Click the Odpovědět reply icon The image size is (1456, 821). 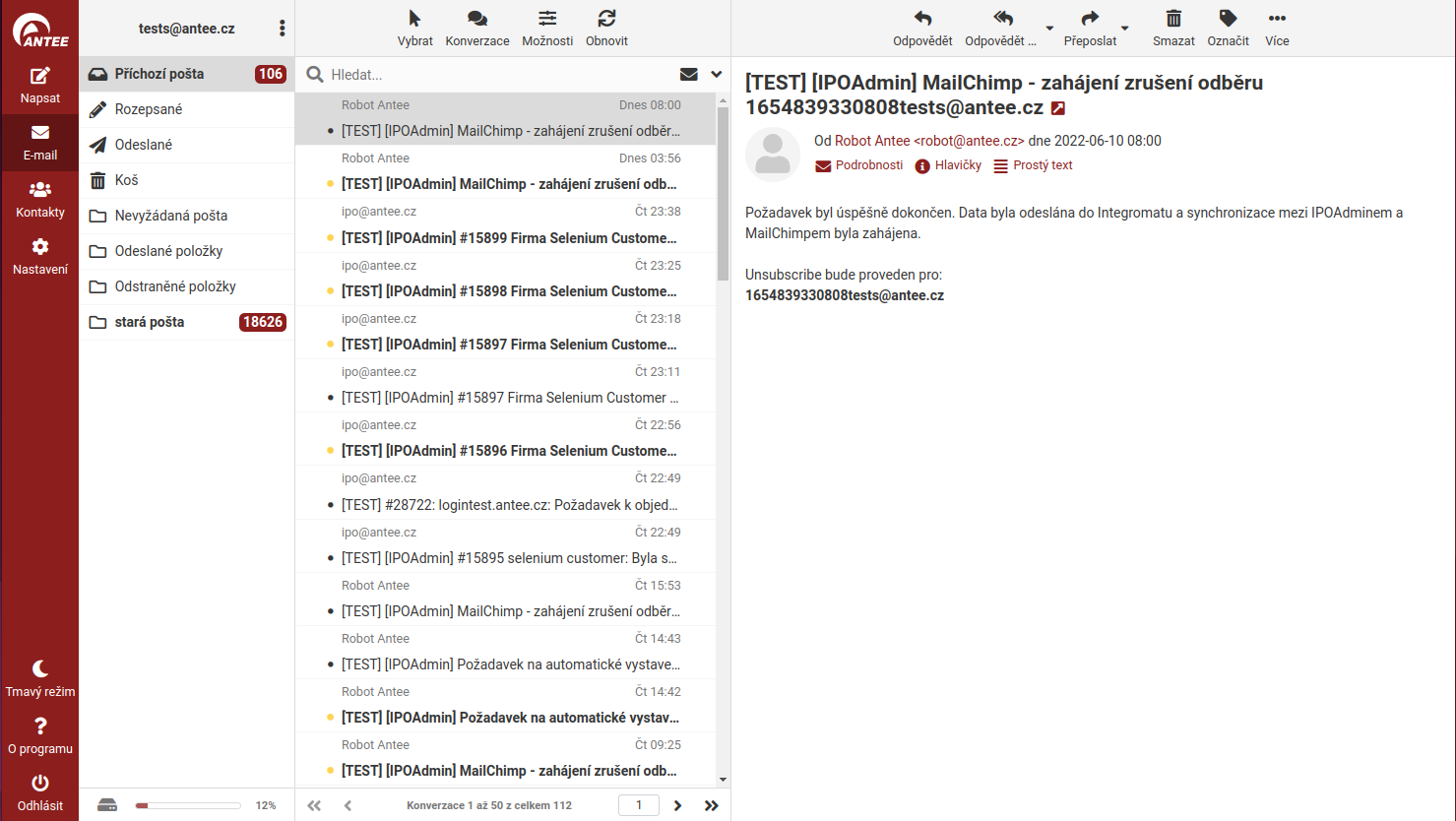coord(922,19)
